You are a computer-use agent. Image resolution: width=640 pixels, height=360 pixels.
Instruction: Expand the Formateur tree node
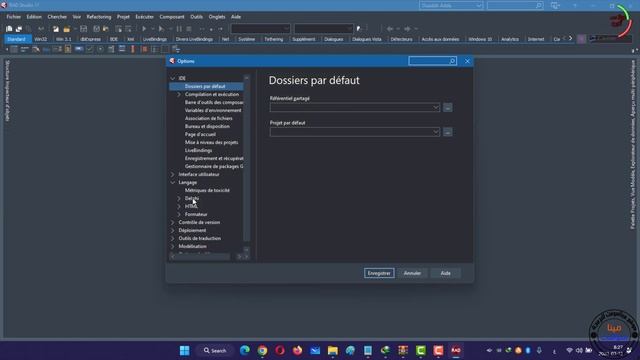point(179,214)
